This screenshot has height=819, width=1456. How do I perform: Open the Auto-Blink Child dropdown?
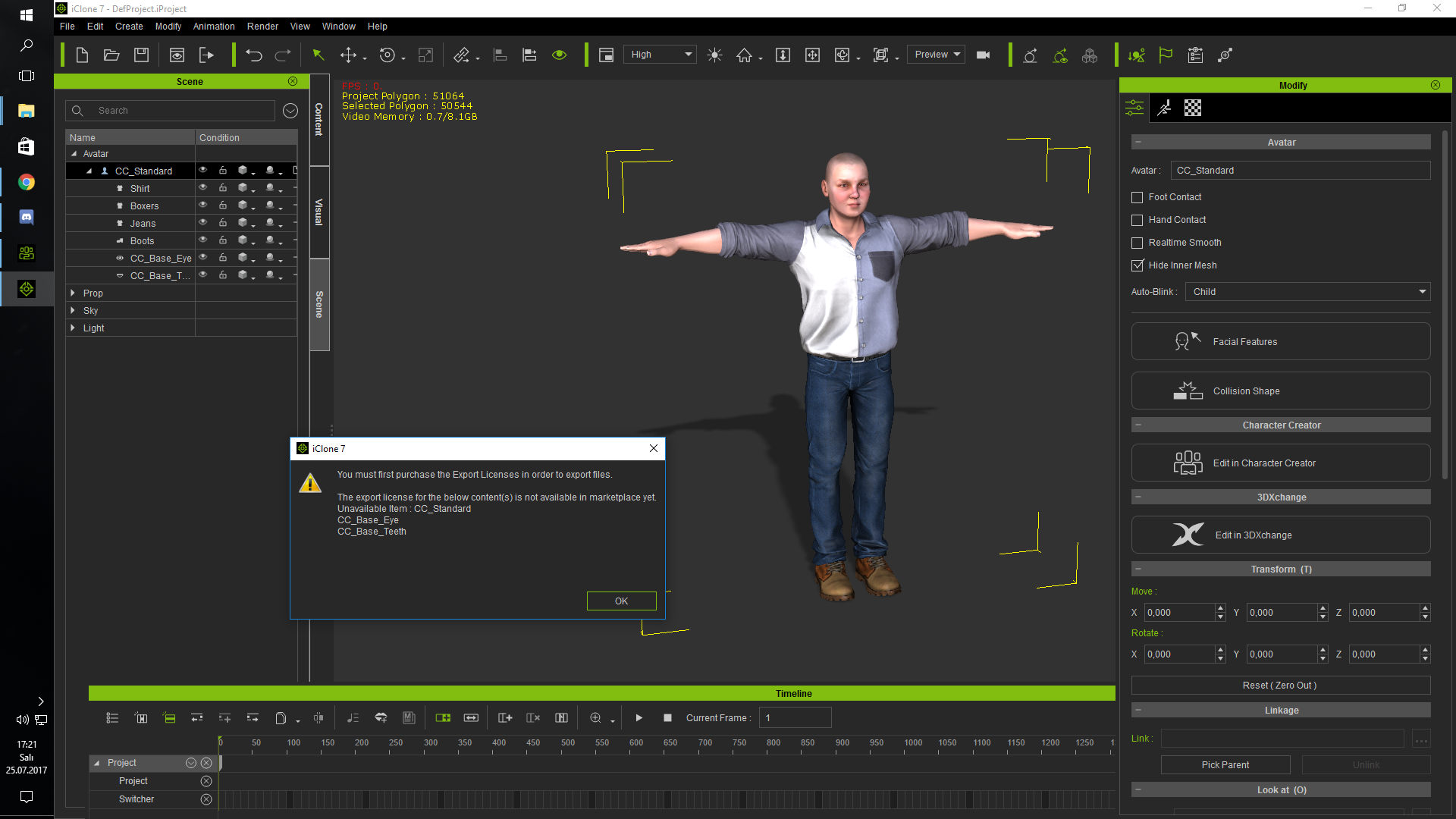tap(1420, 291)
